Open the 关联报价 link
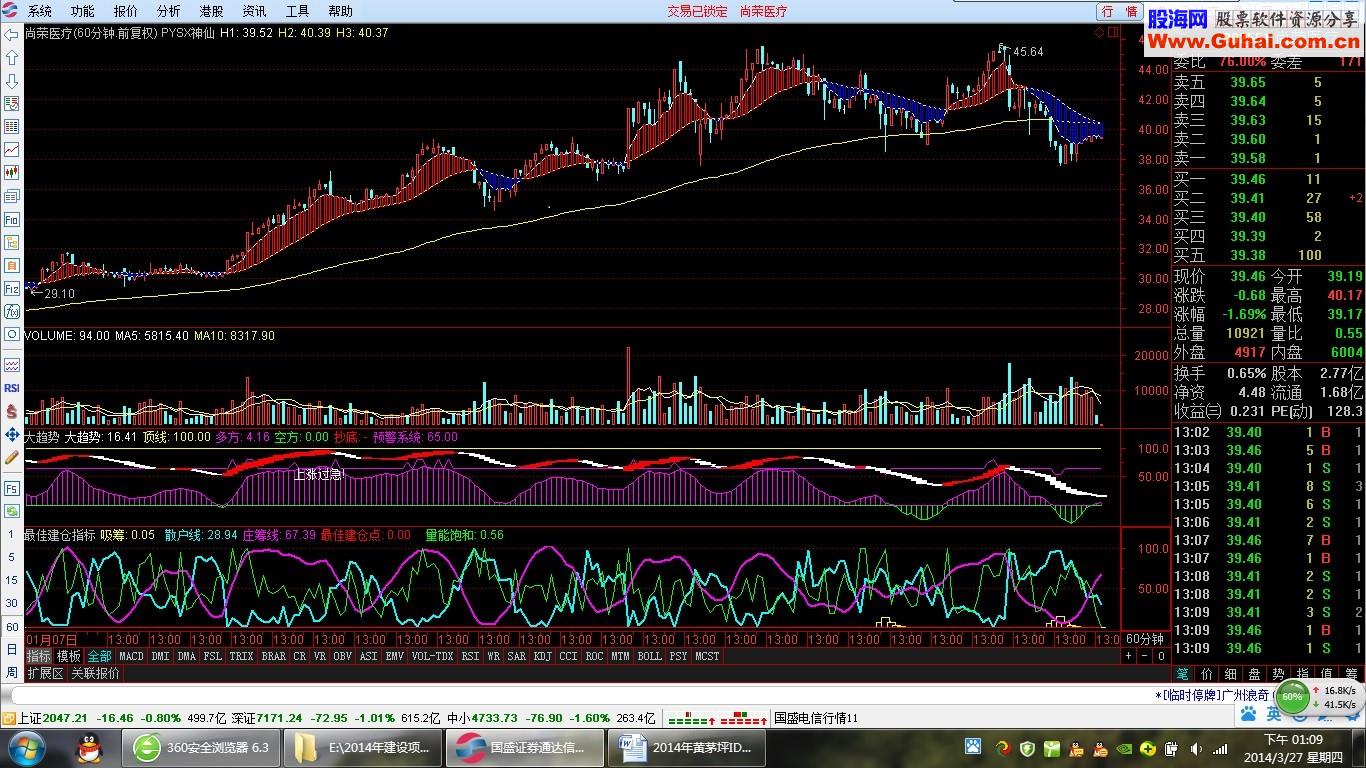This screenshot has height=768, width=1366. [x=96, y=674]
